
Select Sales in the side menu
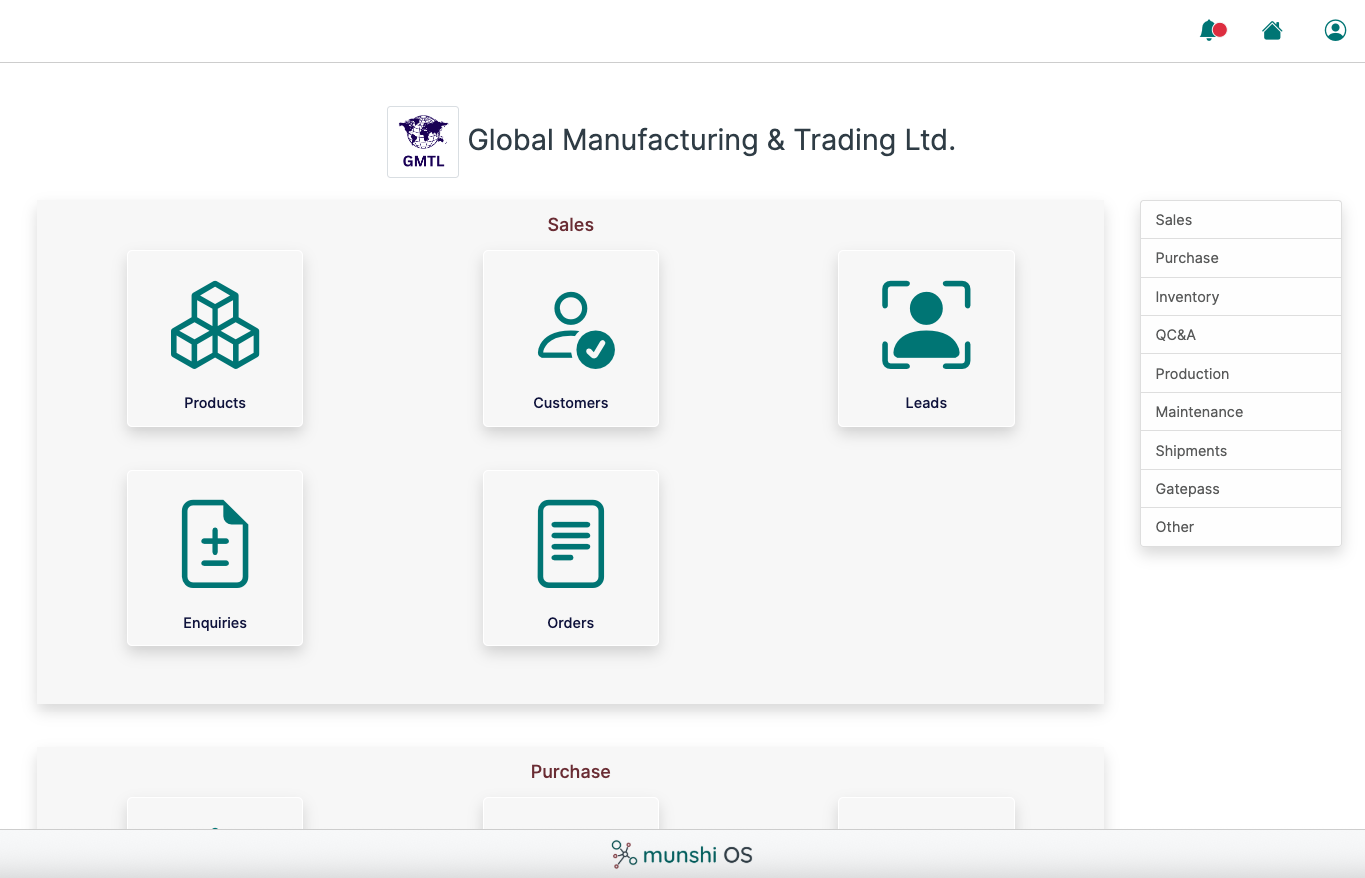point(1240,220)
